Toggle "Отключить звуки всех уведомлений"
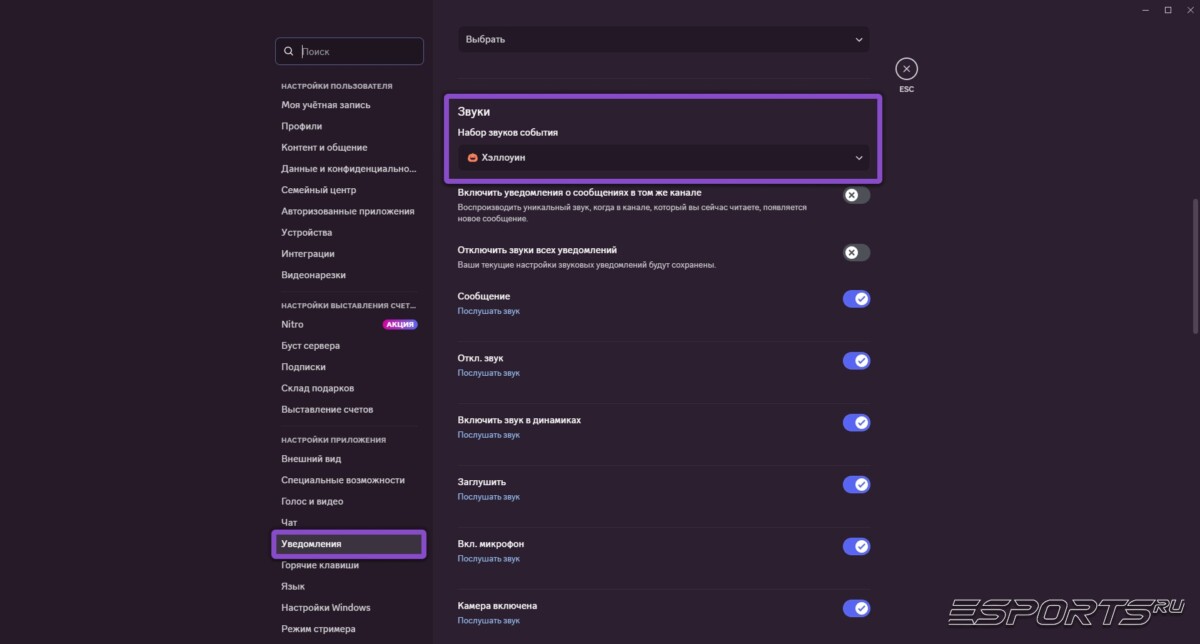Viewport: 1200px width, 644px height. point(856,252)
